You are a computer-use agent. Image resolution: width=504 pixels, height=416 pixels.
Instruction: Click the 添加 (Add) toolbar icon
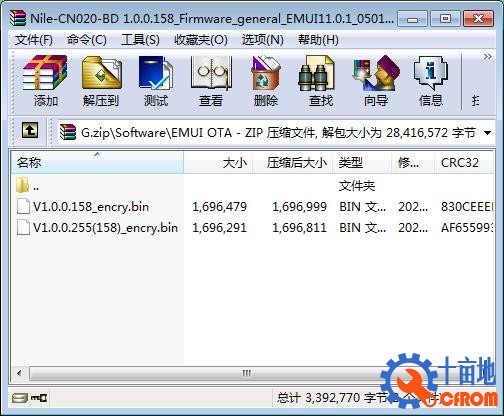45,81
